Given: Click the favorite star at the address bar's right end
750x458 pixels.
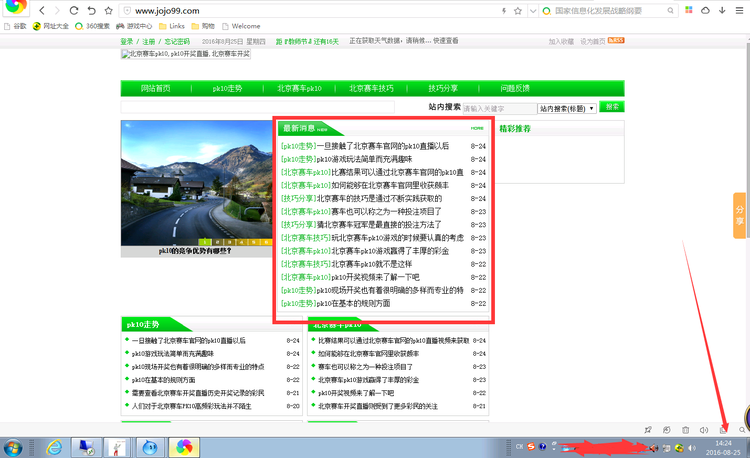Looking at the screenshot, I should point(518,11).
